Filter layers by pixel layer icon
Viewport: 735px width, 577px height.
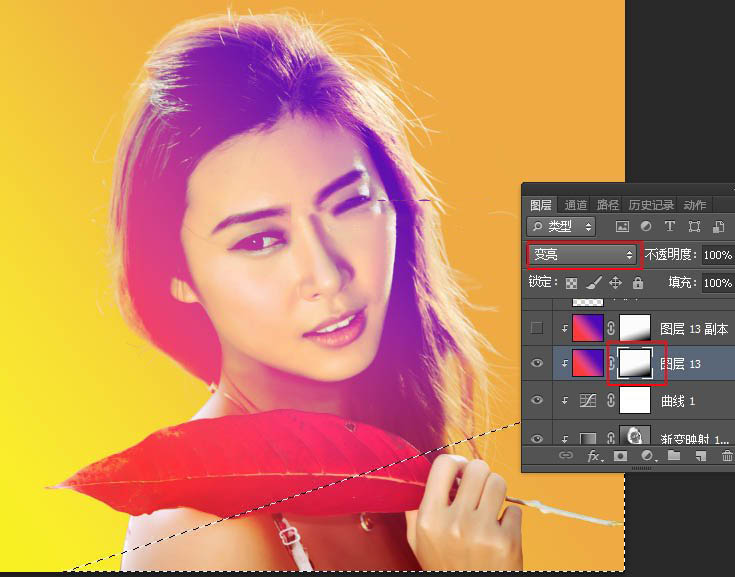click(x=622, y=227)
